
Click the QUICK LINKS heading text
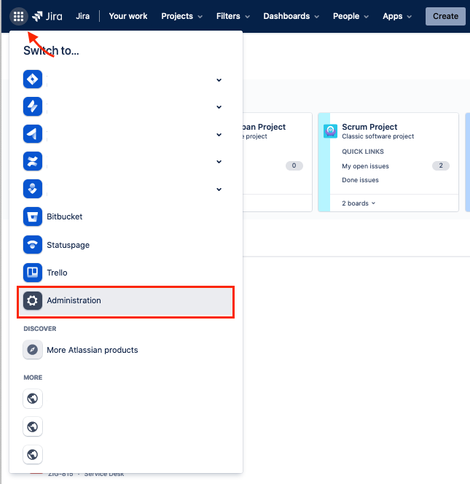coord(363,152)
